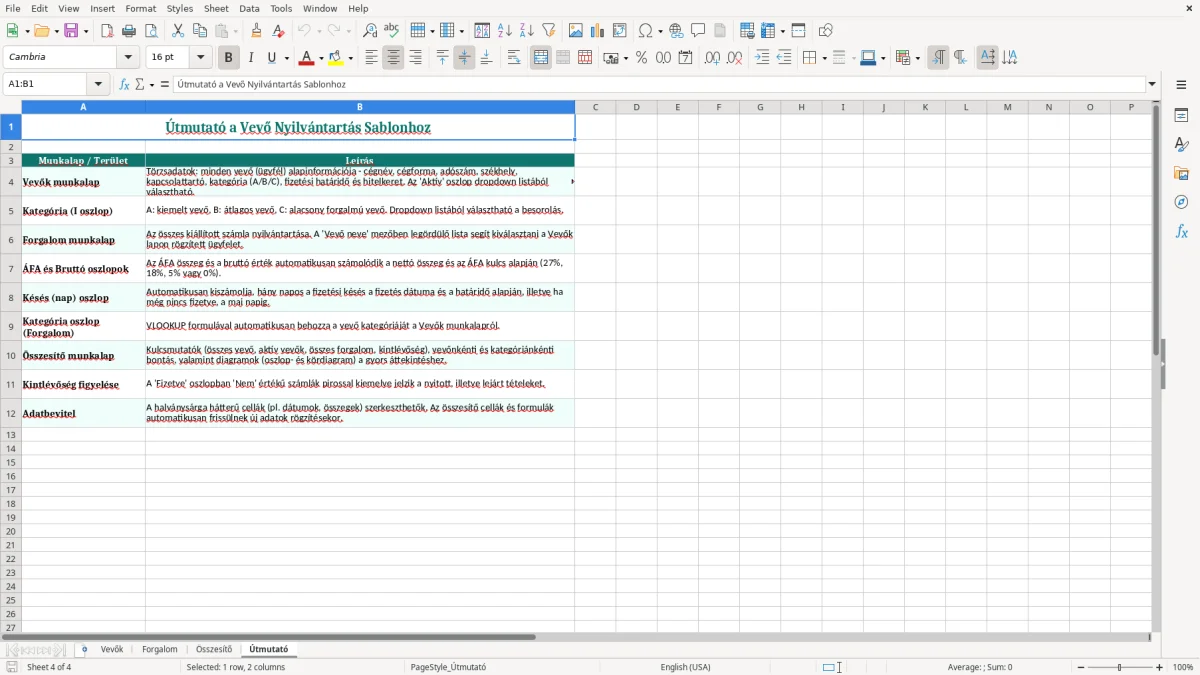The image size is (1200, 675).
Task: Open the Data menu
Action: tap(249, 8)
